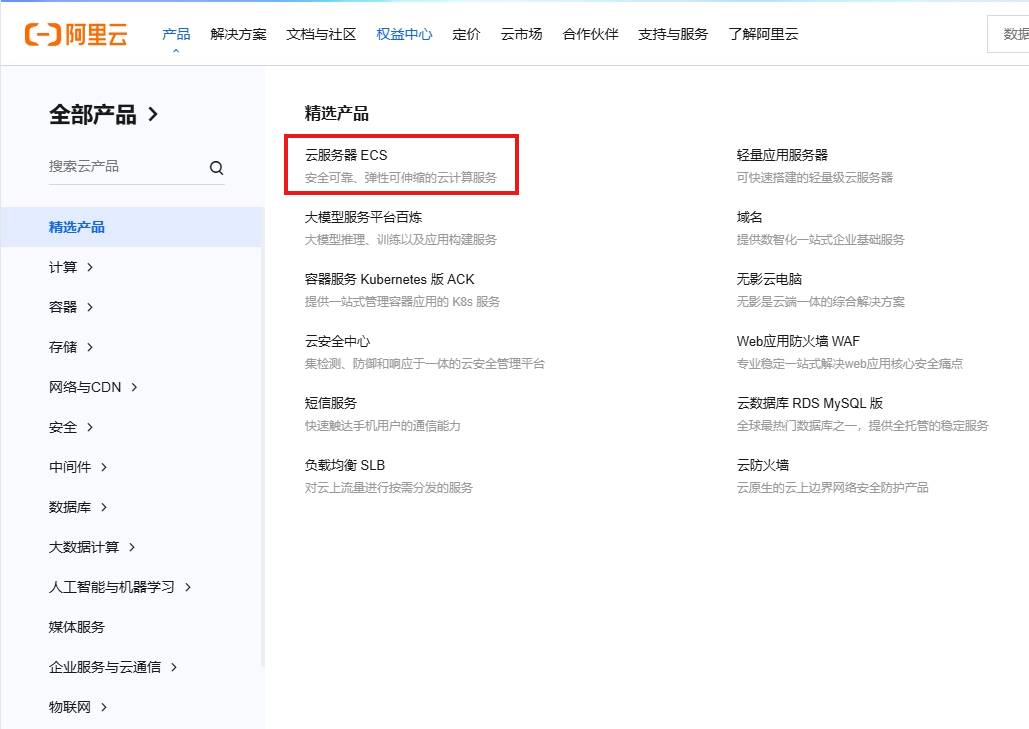Open 云安全中心 product
This screenshot has height=729, width=1029.
coord(337,341)
